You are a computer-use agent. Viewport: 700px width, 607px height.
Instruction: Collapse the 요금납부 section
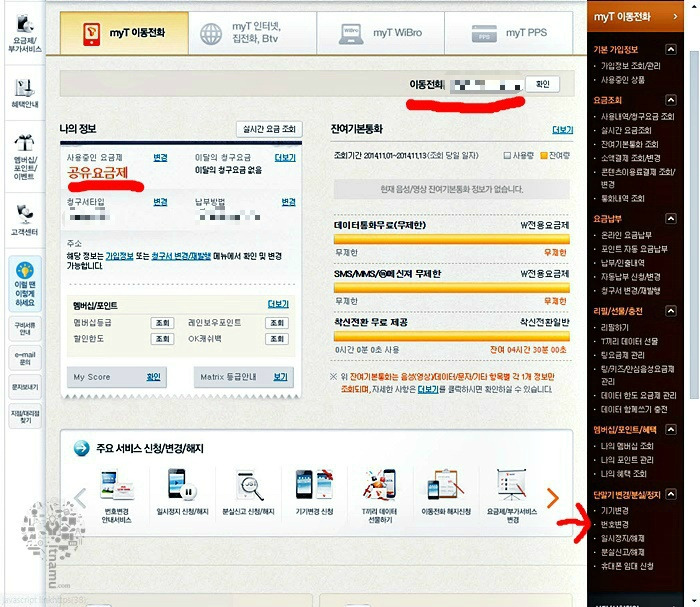point(671,219)
